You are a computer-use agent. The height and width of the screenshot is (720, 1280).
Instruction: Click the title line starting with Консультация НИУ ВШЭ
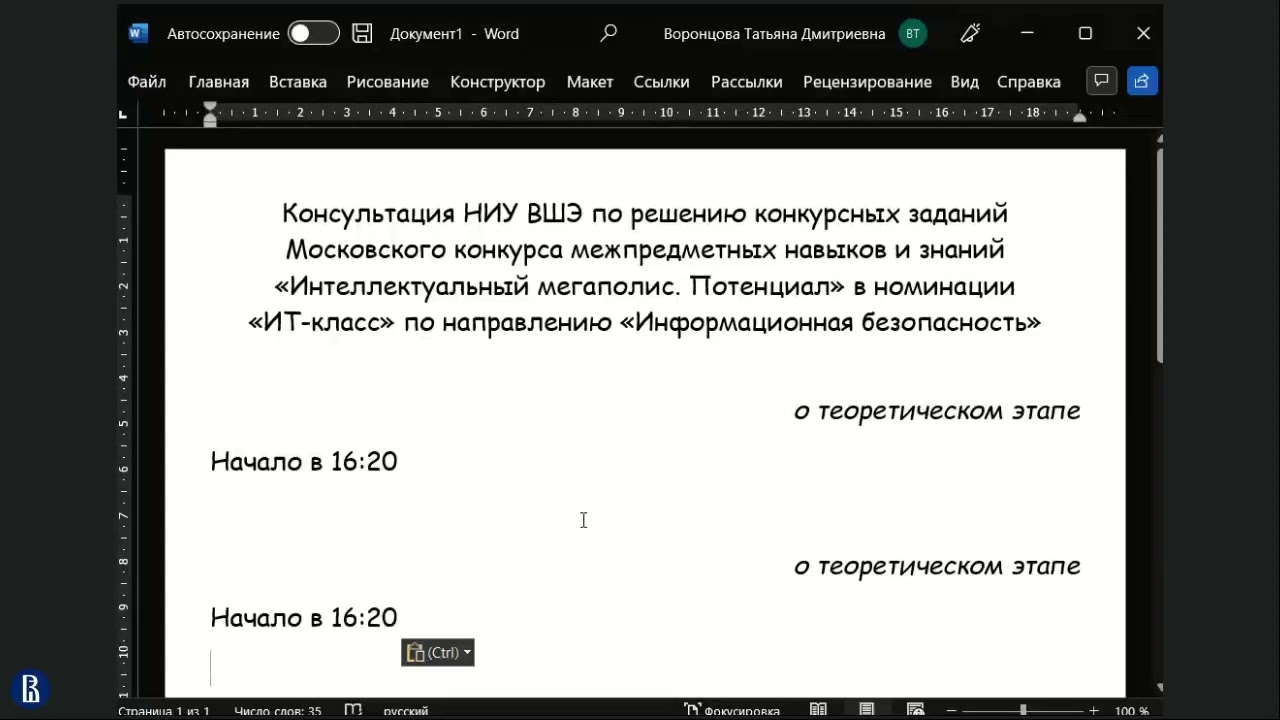[x=645, y=213]
